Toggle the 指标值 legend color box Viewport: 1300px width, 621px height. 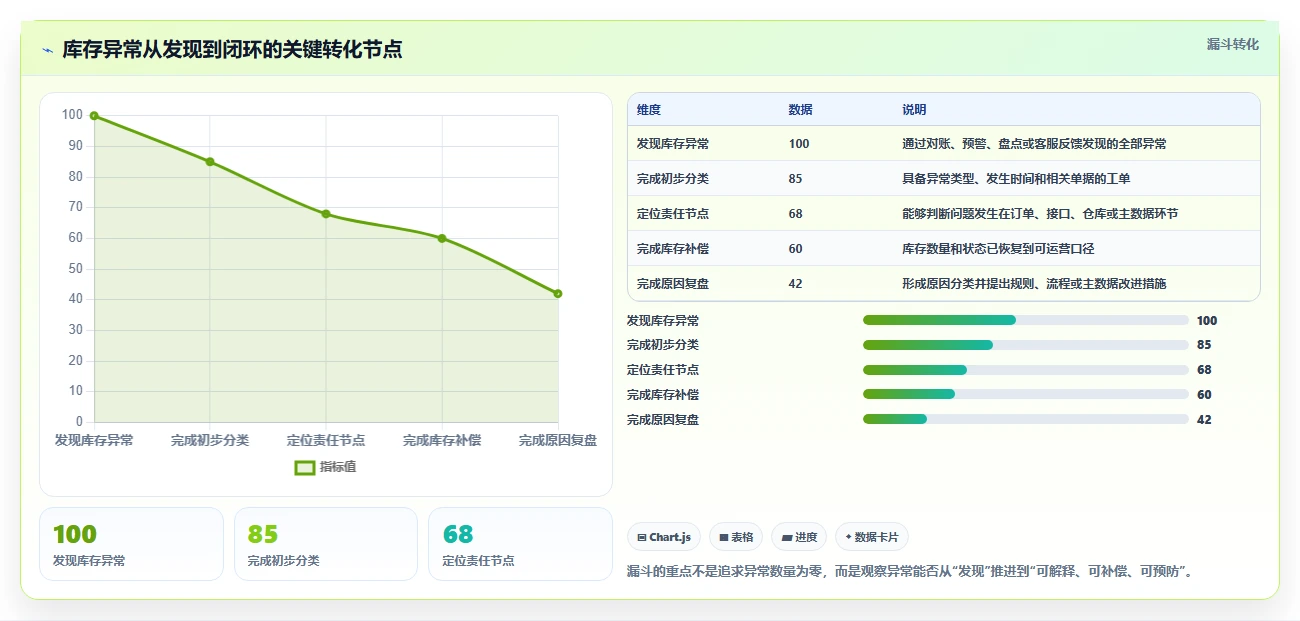pos(305,467)
